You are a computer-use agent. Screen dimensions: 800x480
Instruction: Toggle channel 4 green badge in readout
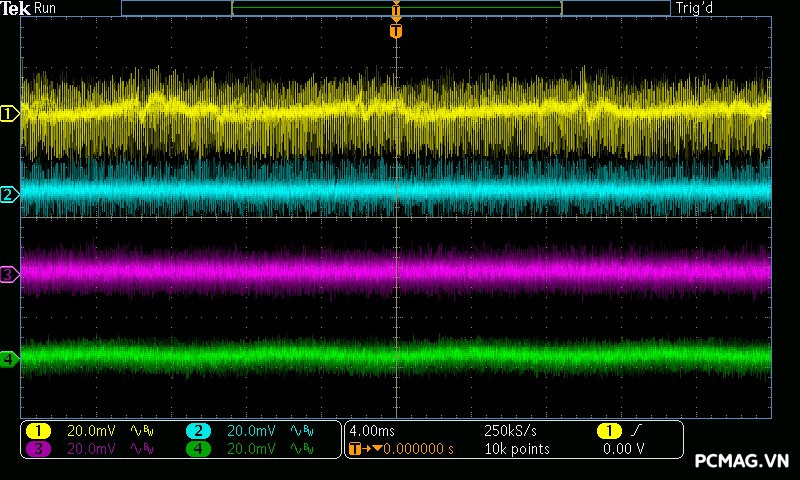(x=198, y=449)
